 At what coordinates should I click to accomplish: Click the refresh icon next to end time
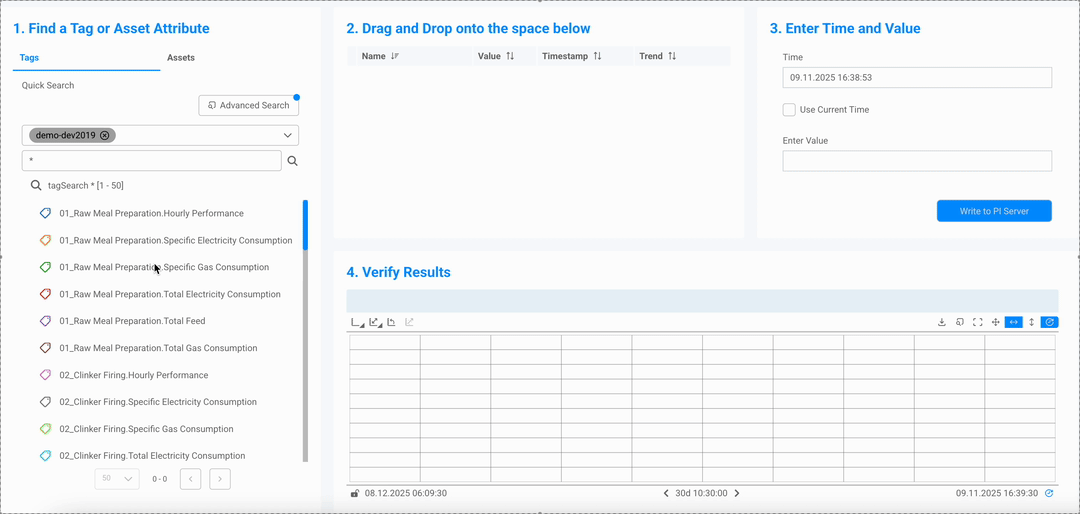point(1049,493)
